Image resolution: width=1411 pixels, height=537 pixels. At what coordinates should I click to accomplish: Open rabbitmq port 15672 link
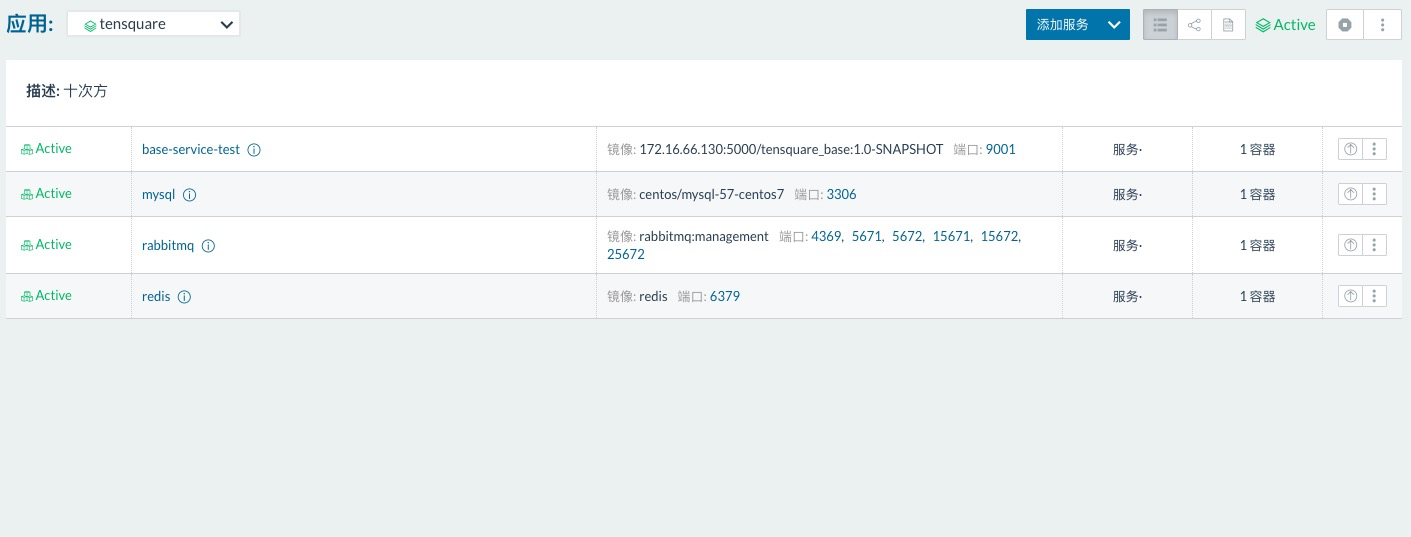tap(999, 236)
